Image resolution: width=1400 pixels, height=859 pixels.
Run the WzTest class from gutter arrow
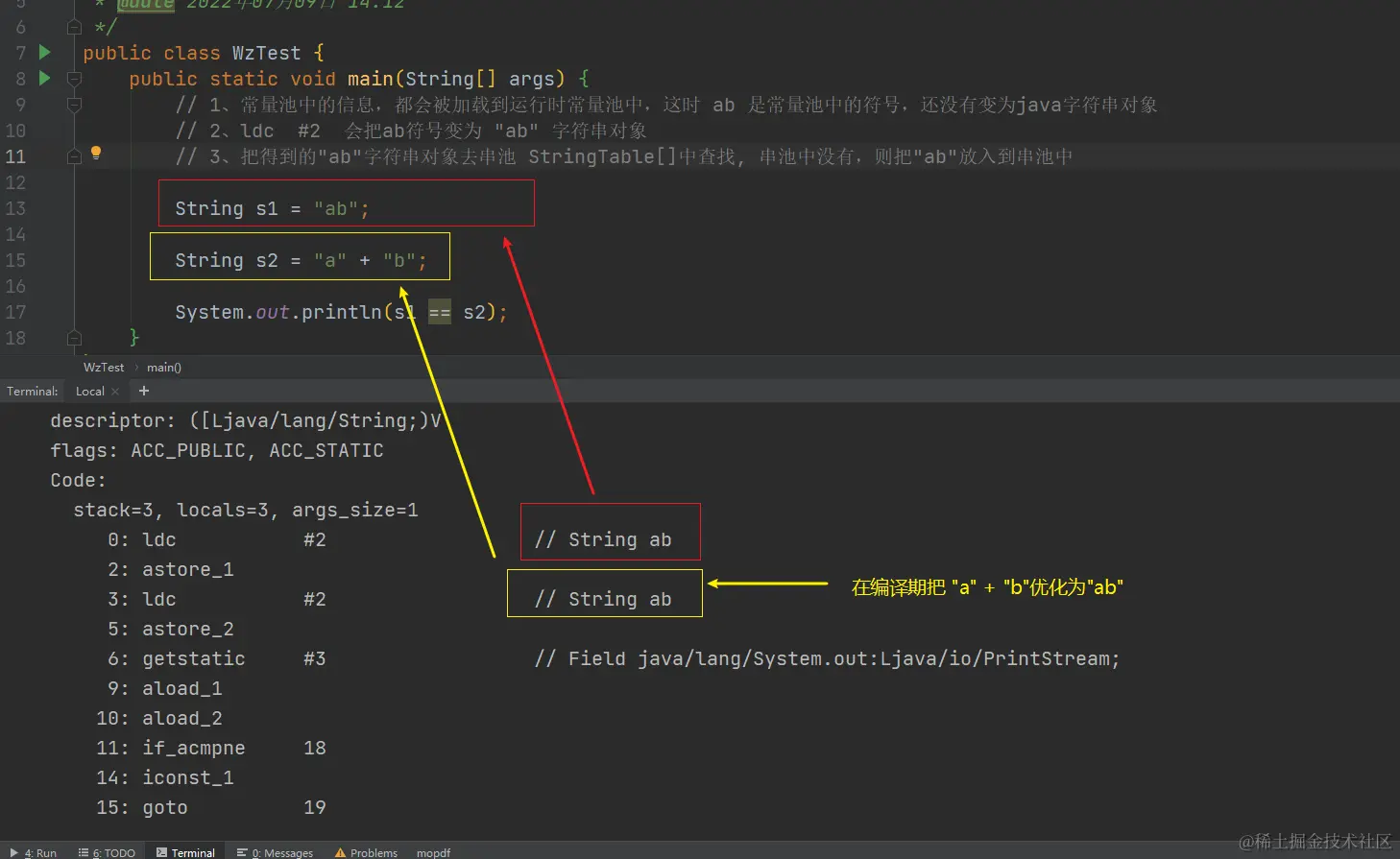tap(45, 52)
